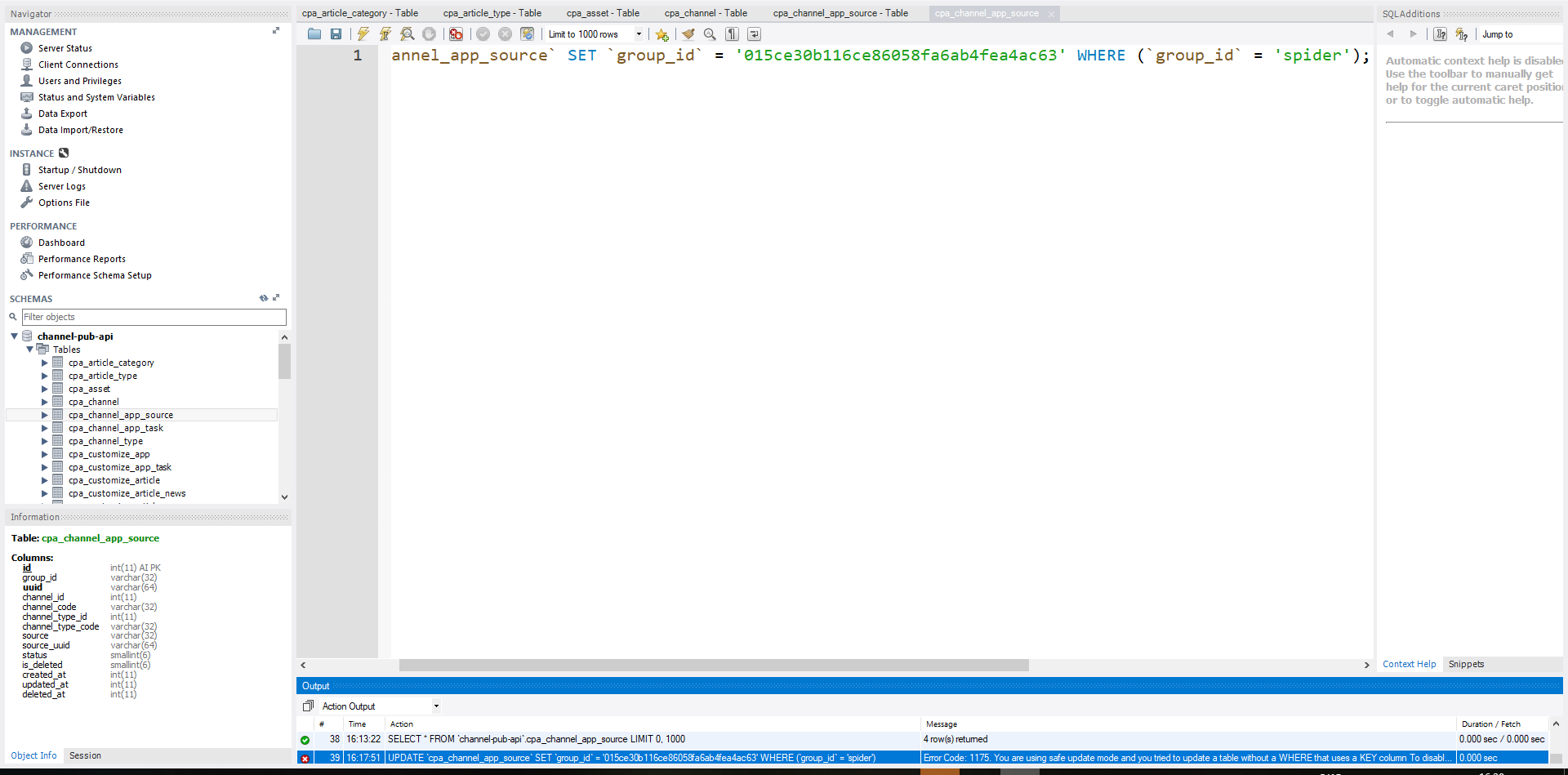Switch to the Snippets tab

[1466, 664]
